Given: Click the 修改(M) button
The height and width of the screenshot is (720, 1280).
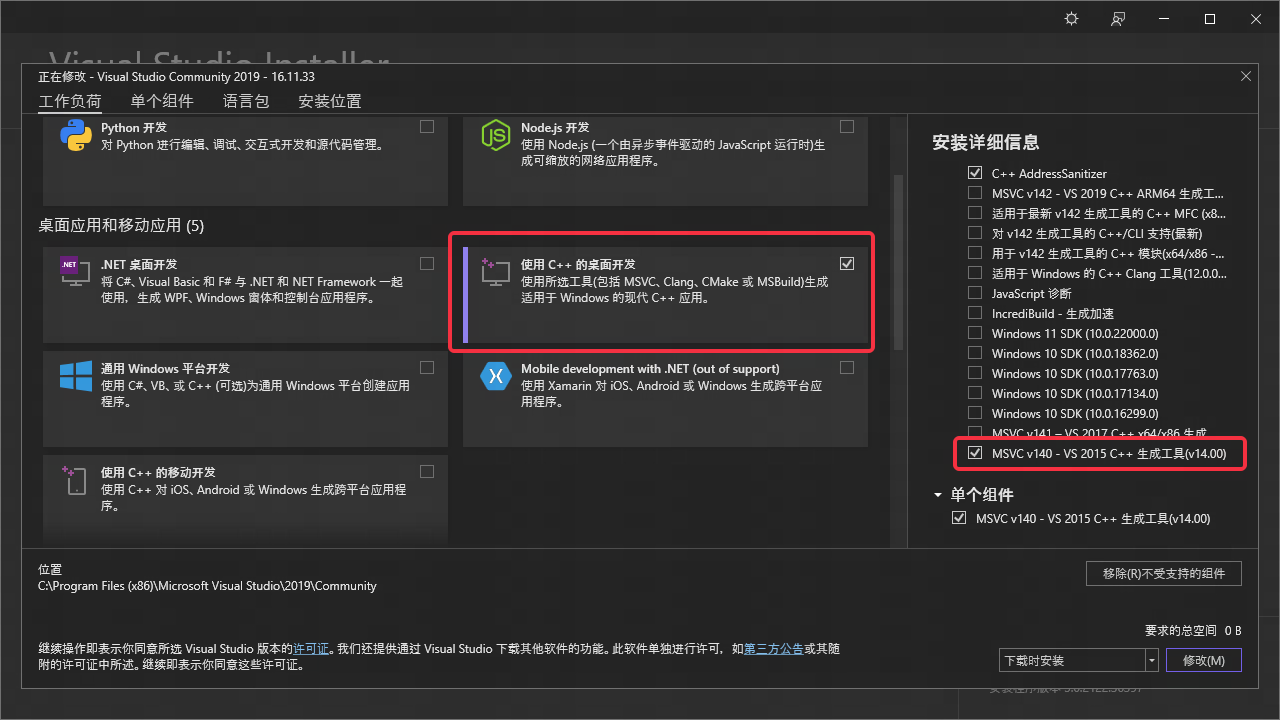Looking at the screenshot, I should 1203,659.
